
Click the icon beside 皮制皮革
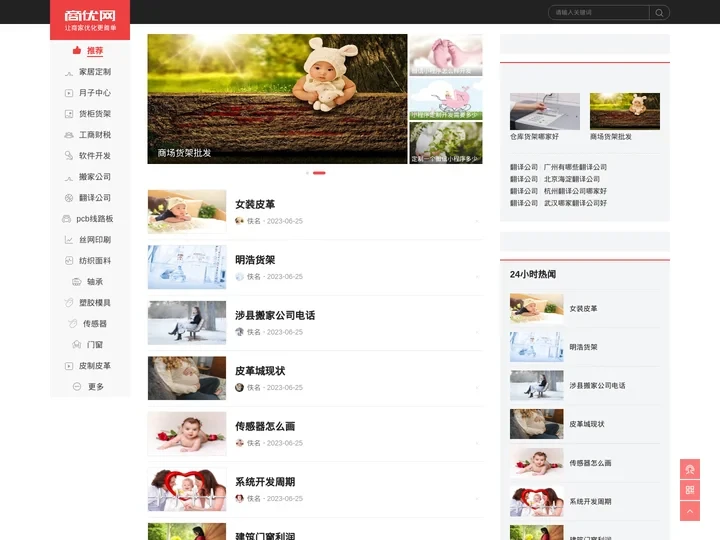tap(69, 366)
